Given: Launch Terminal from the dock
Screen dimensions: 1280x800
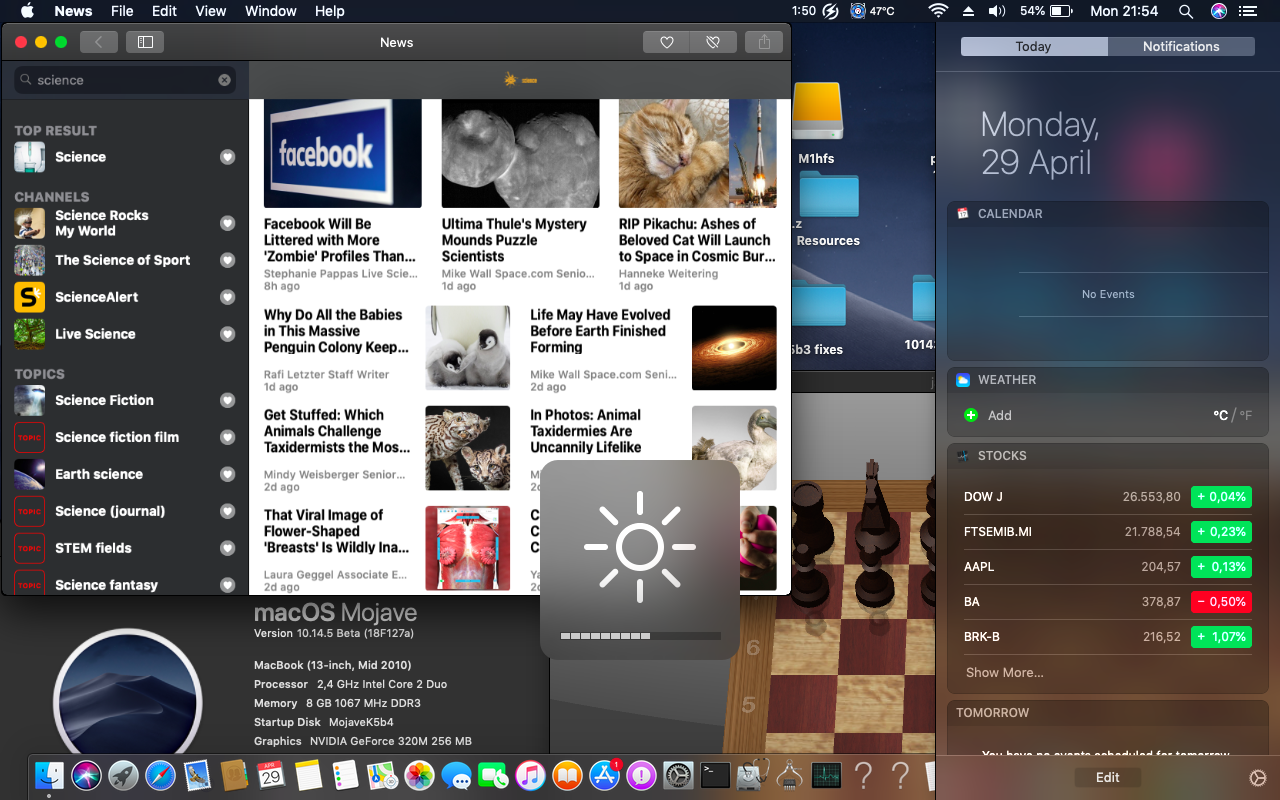Looking at the screenshot, I should click(715, 775).
